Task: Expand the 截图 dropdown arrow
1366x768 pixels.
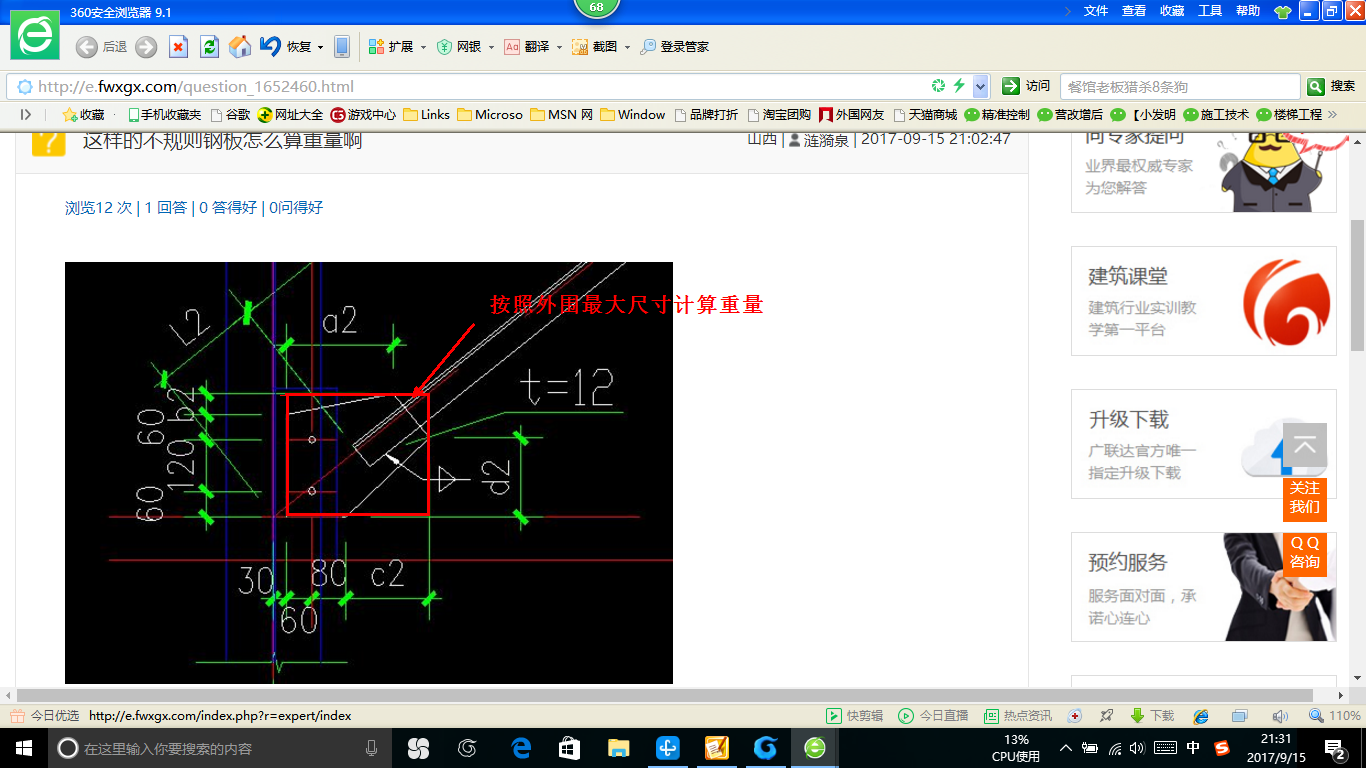Action: pos(627,47)
